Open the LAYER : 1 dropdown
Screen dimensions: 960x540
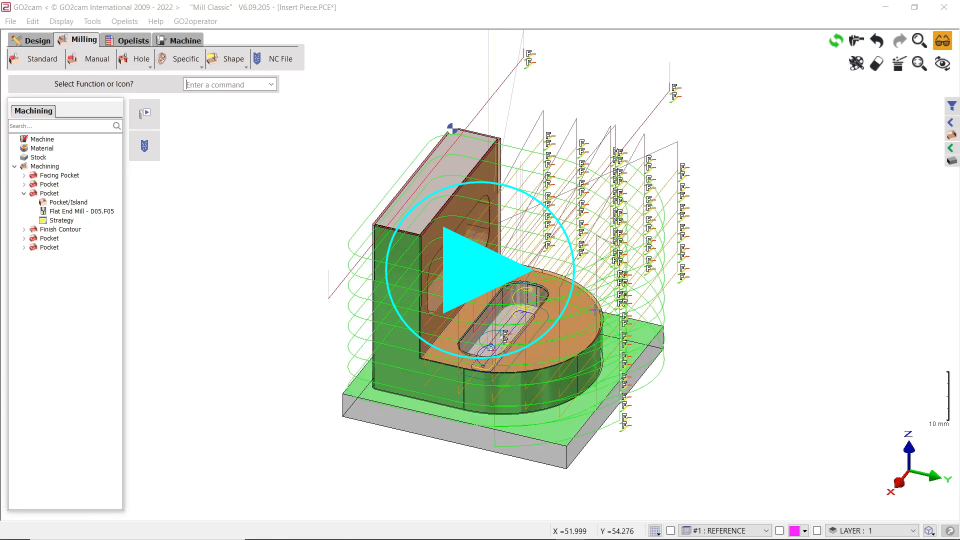click(871, 530)
